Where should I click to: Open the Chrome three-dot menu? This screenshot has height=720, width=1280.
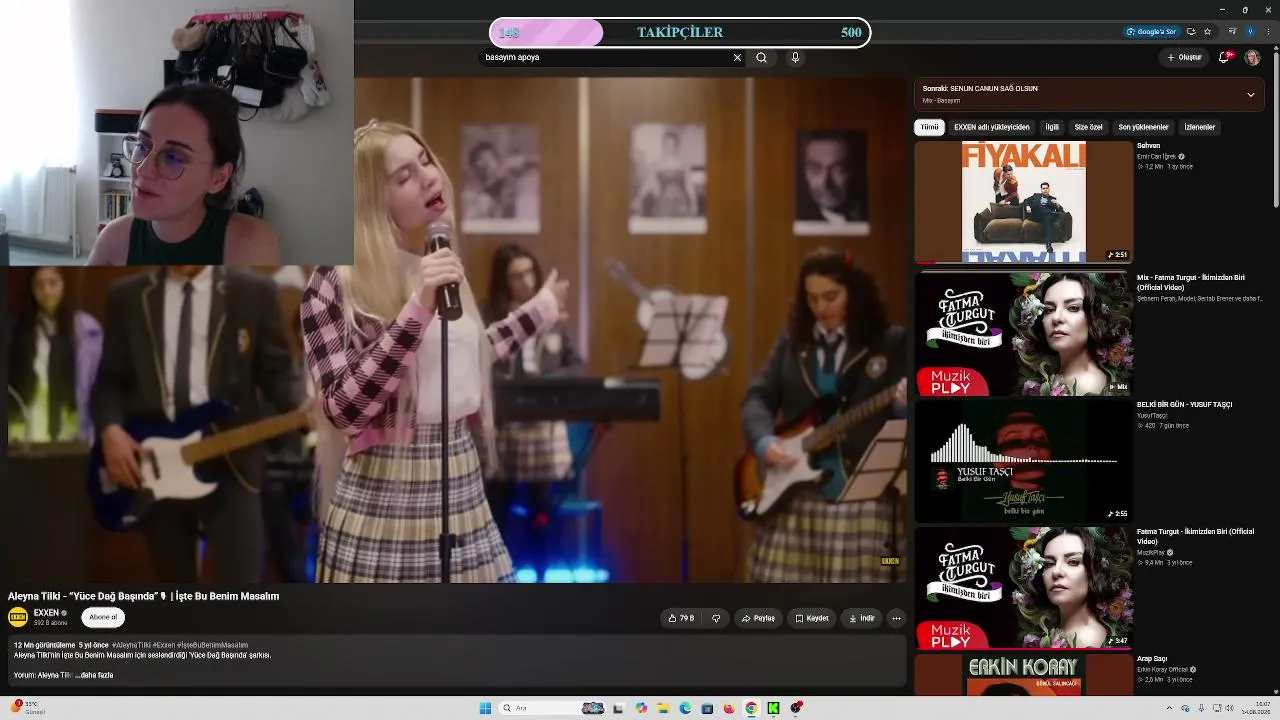[1268, 32]
